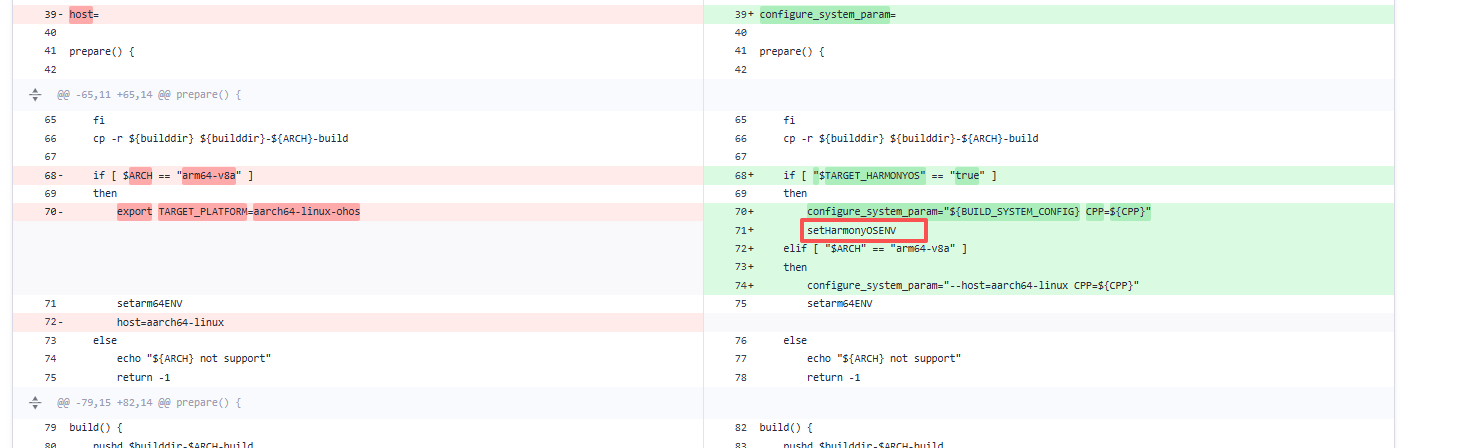Expand hidden lines above the -79,15 hunk

35,403
